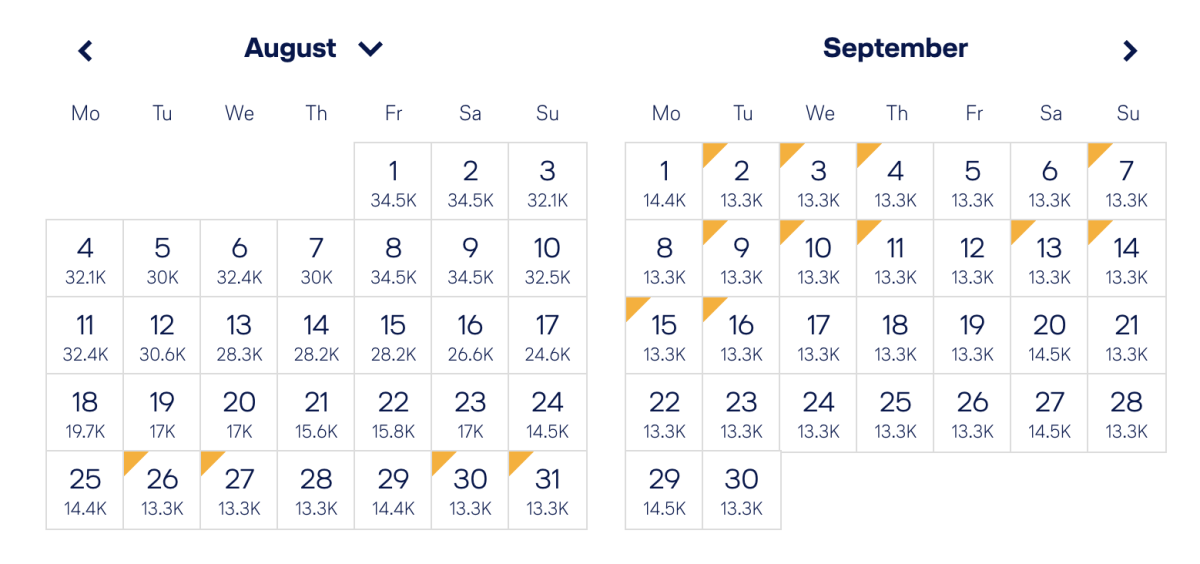The width and height of the screenshot is (1200, 564).
Task: Click the September month heading
Action: pyautogui.click(x=895, y=48)
